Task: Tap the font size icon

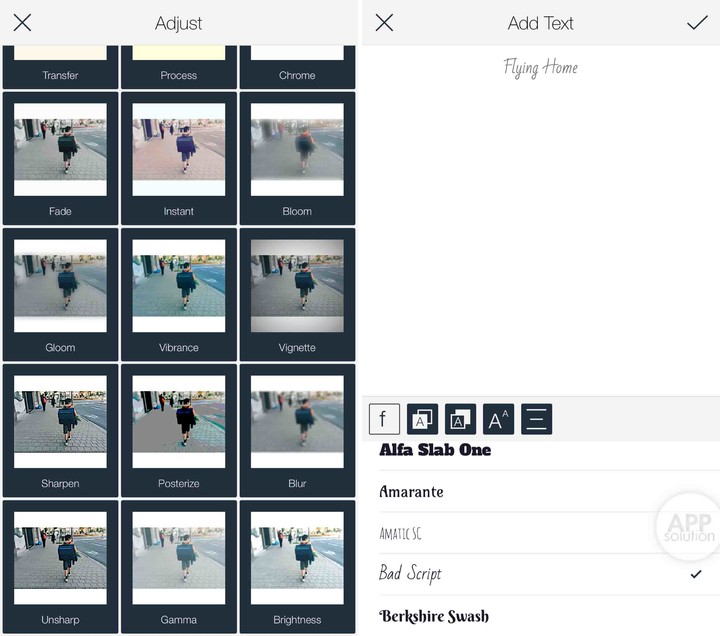Action: 498,419
